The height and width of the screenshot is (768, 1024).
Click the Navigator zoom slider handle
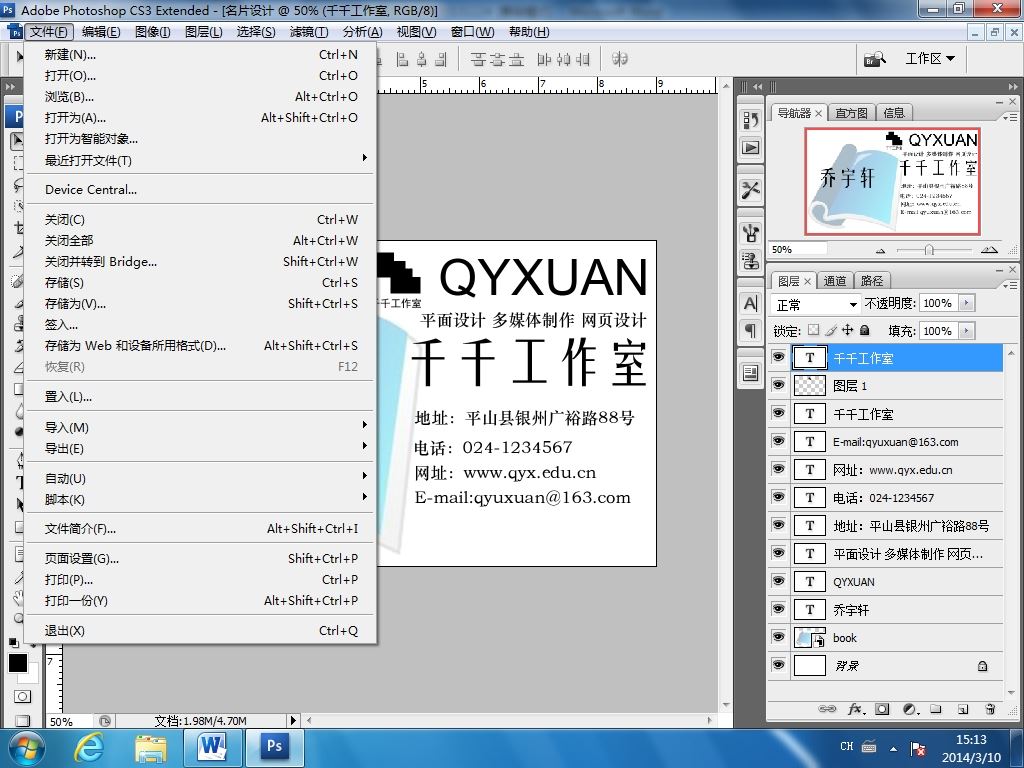pyautogui.click(x=929, y=250)
